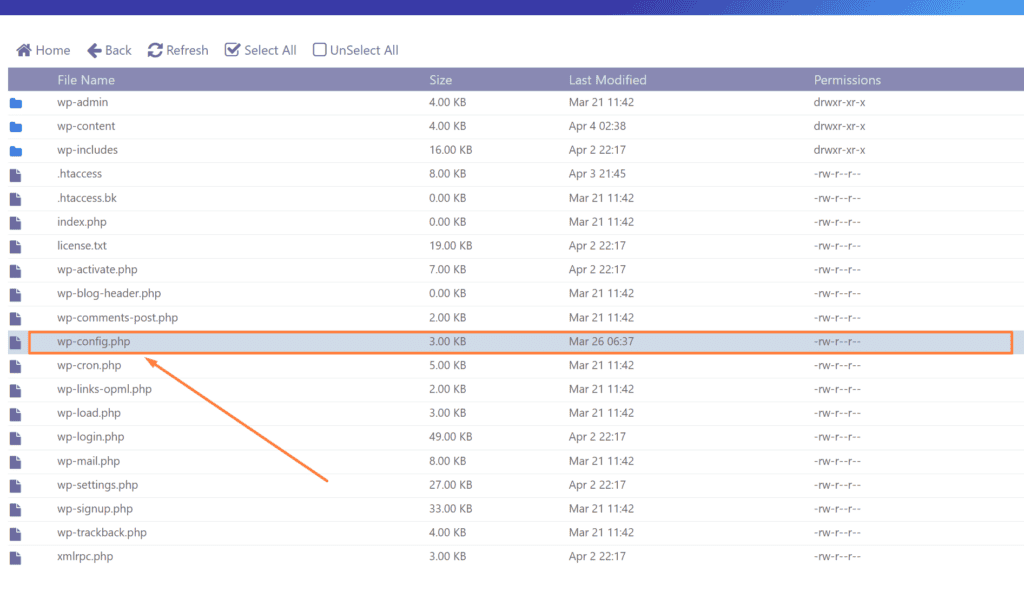Click the wp-settings.php file icon
Viewport: 1024px width, 591px height.
coord(16,486)
